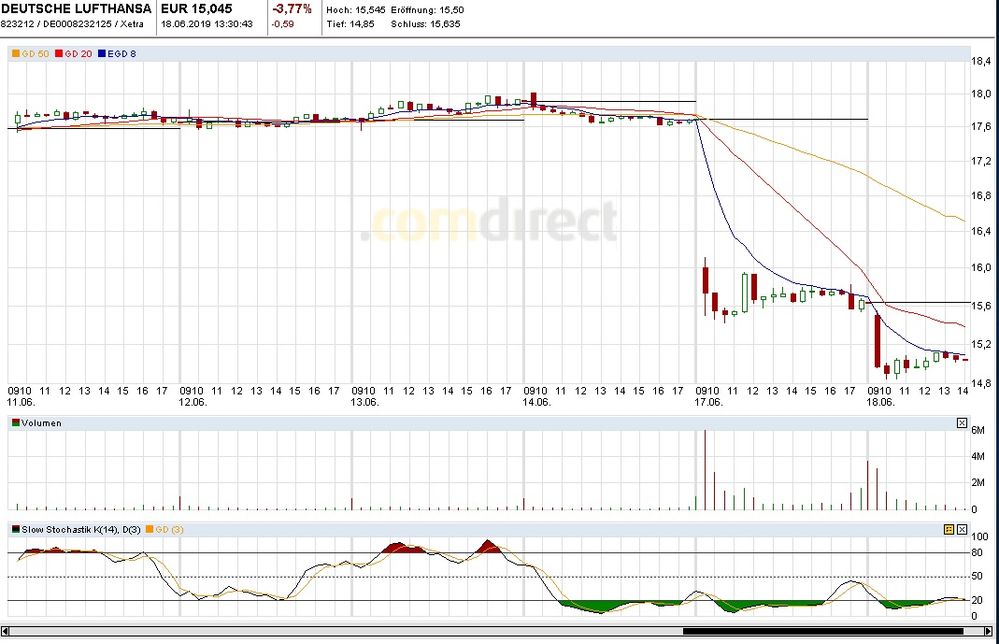999x644 pixels.
Task: Click the EGD 8 legend text
Action: pyautogui.click(x=122, y=54)
